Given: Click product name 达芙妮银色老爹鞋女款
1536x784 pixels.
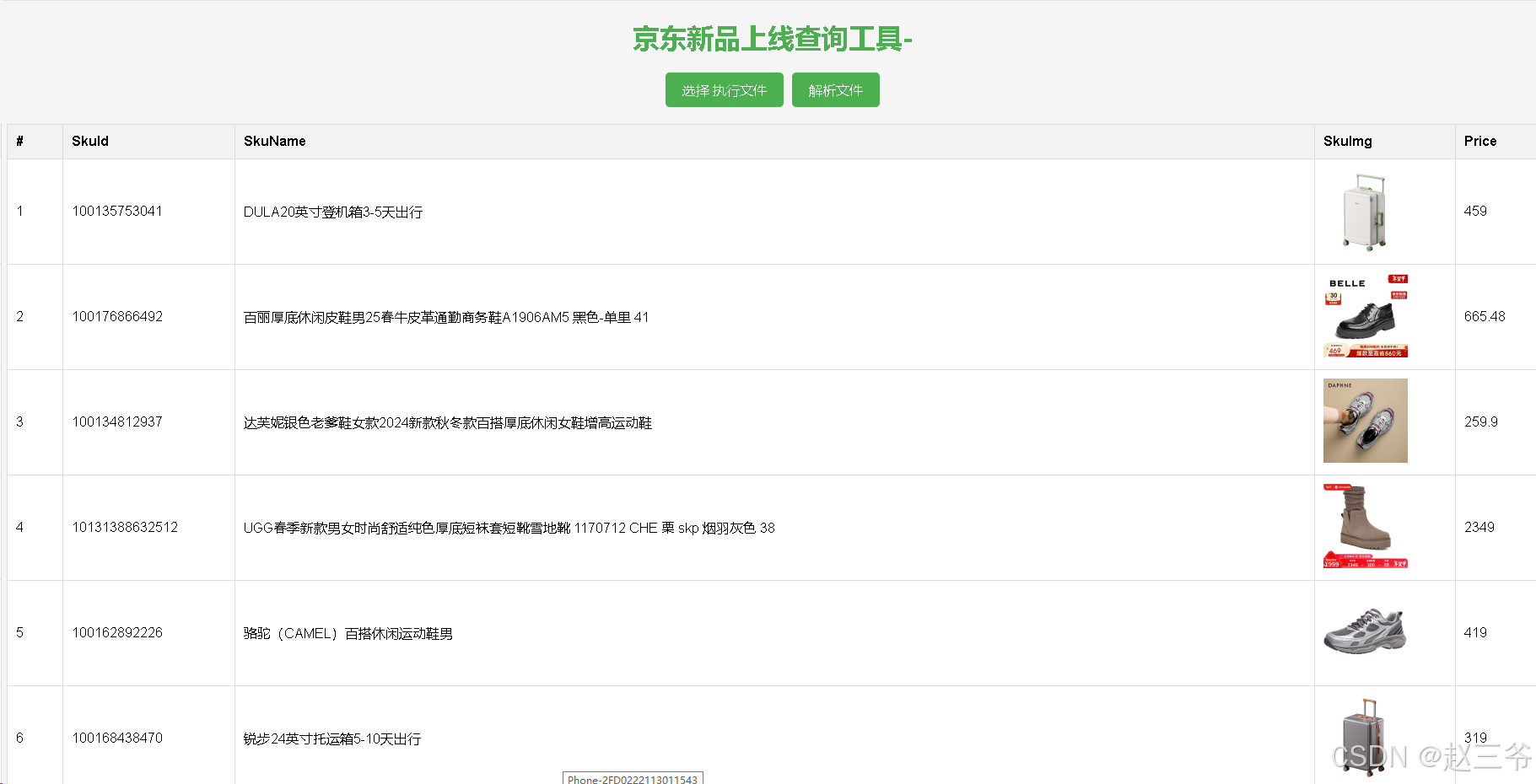Looking at the screenshot, I should [448, 422].
